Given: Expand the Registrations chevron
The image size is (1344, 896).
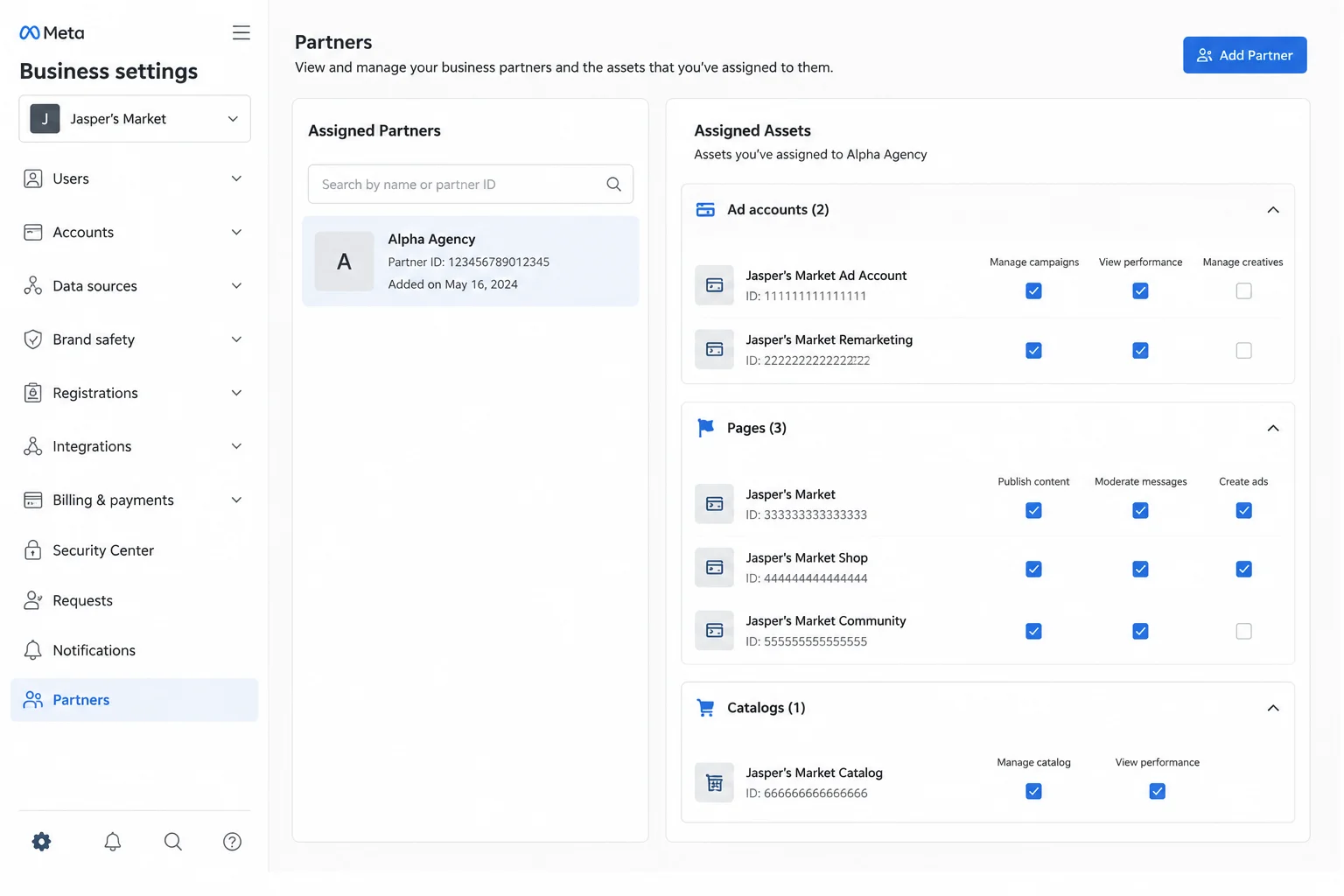Looking at the screenshot, I should 236,393.
